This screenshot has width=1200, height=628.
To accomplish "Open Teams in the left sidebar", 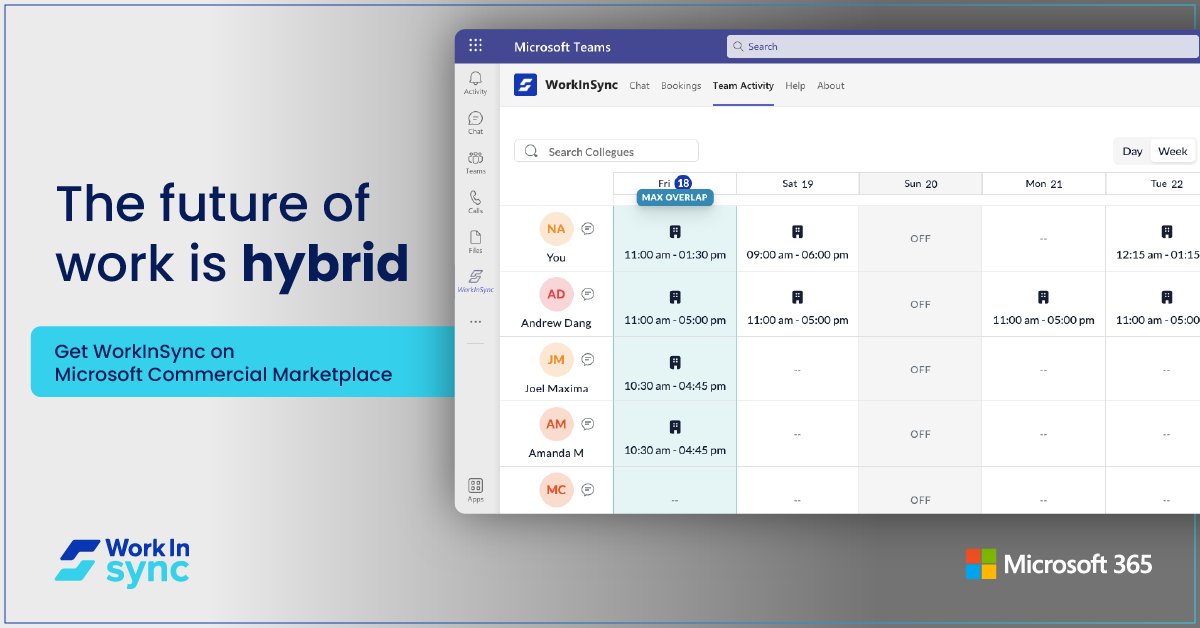I will [475, 163].
